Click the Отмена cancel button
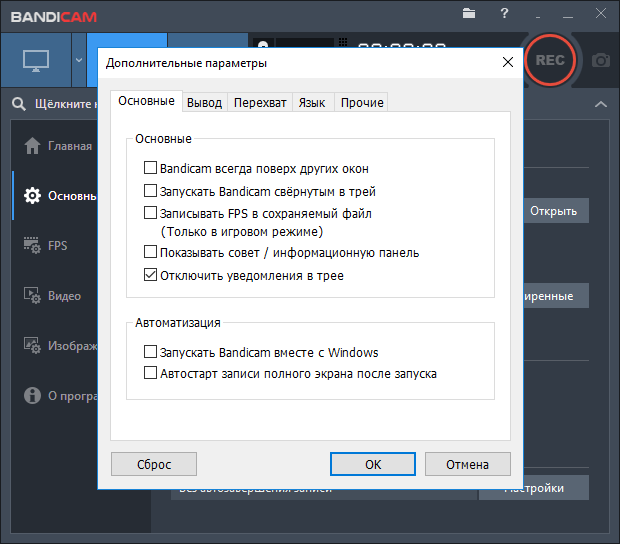The height and width of the screenshot is (544, 620). tap(468, 464)
